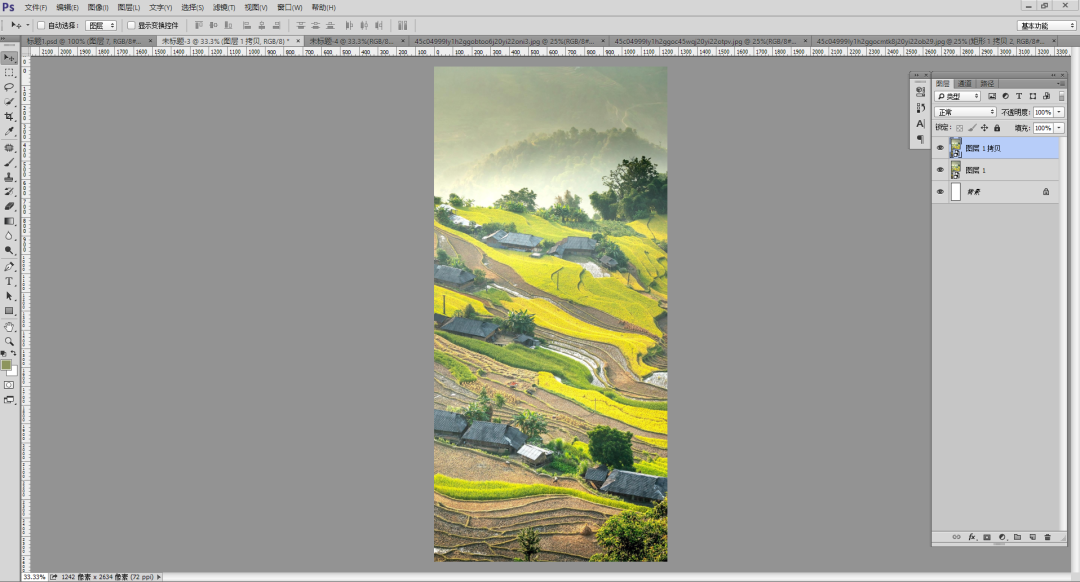Open the 不透明度 opacity slider arrow
Screen dimensions: 1080x582
pos(1059,112)
